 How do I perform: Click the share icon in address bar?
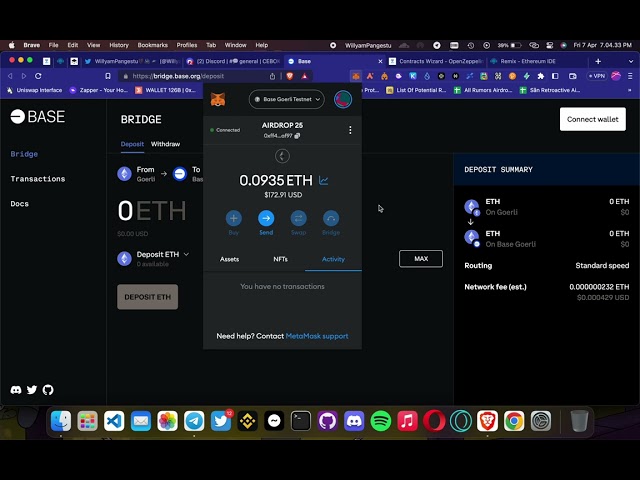point(272,76)
